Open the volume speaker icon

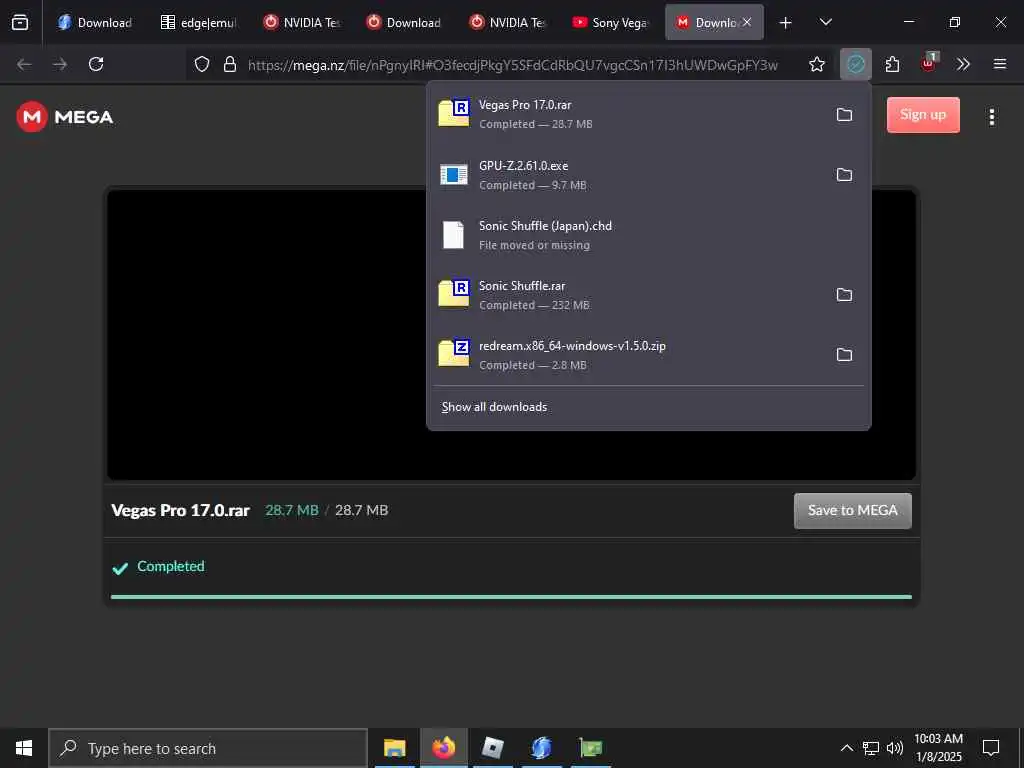coord(895,748)
